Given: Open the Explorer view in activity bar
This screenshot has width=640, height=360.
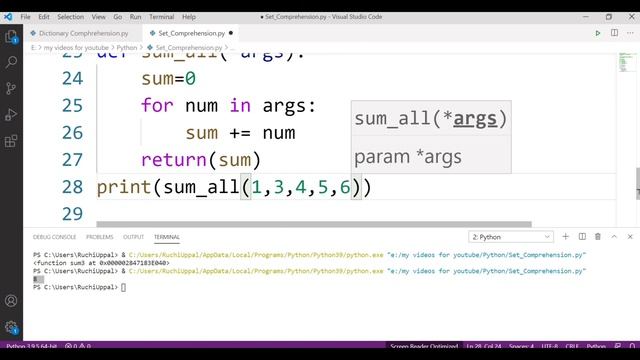Looking at the screenshot, I should click(11, 37).
